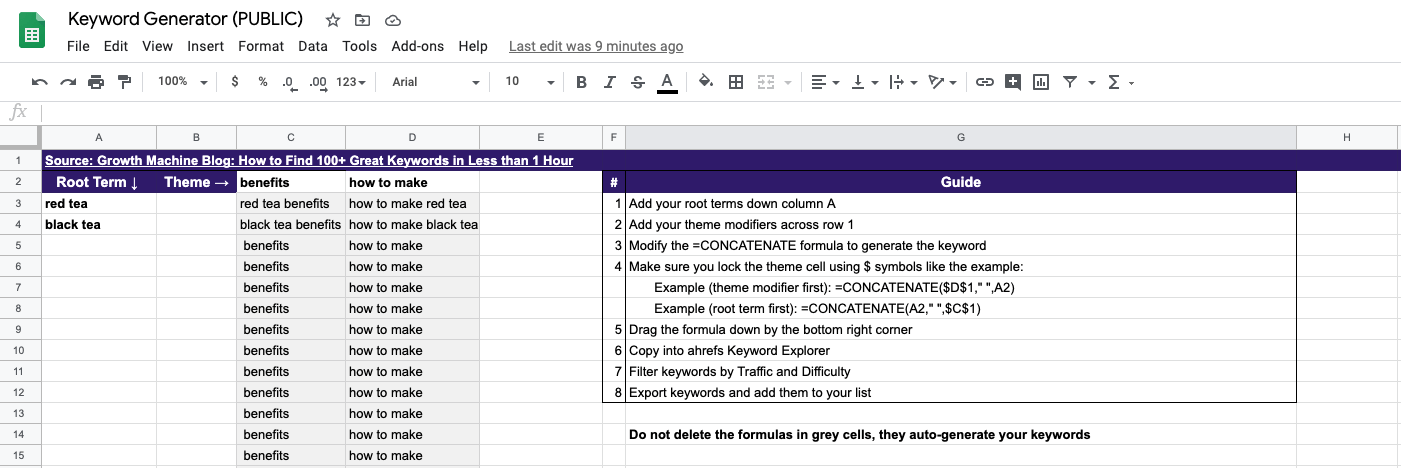Click the Growth Machine Blog source link
The height and width of the screenshot is (468, 1401).
point(309,160)
